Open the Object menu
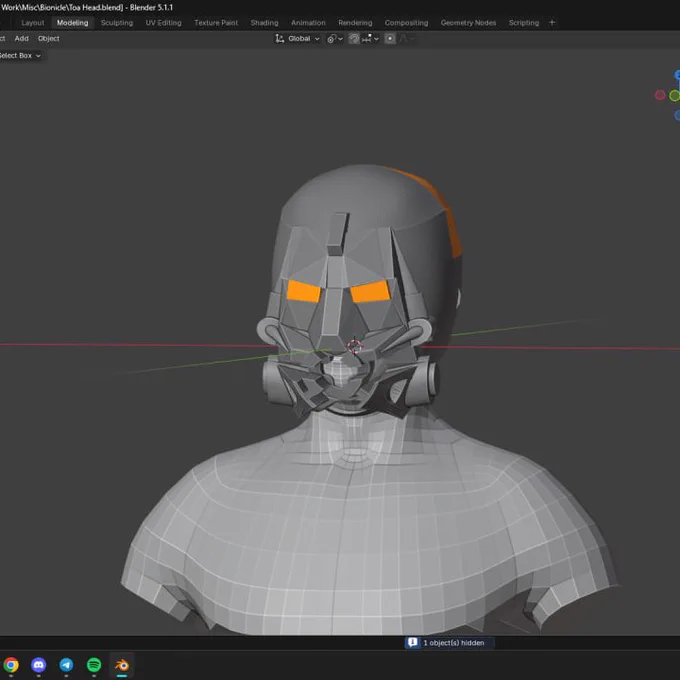 [49, 39]
